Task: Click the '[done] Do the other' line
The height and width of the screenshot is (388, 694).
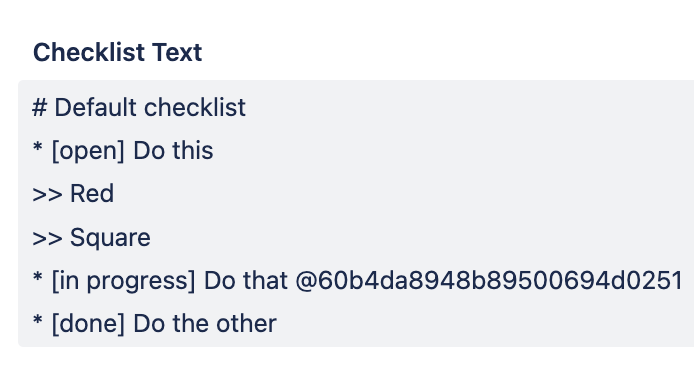Action: click(x=154, y=323)
